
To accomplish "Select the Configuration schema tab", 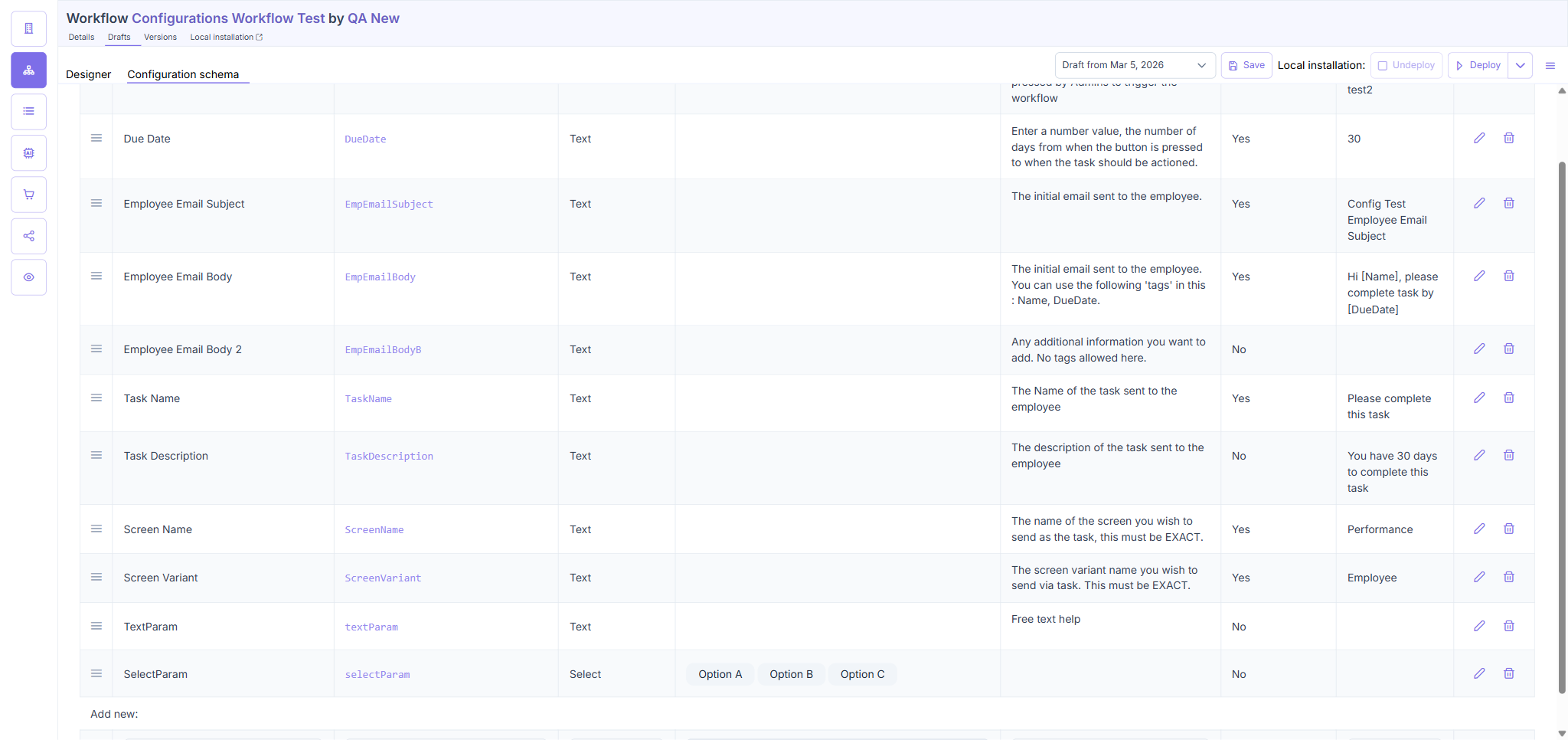I will point(183,74).
